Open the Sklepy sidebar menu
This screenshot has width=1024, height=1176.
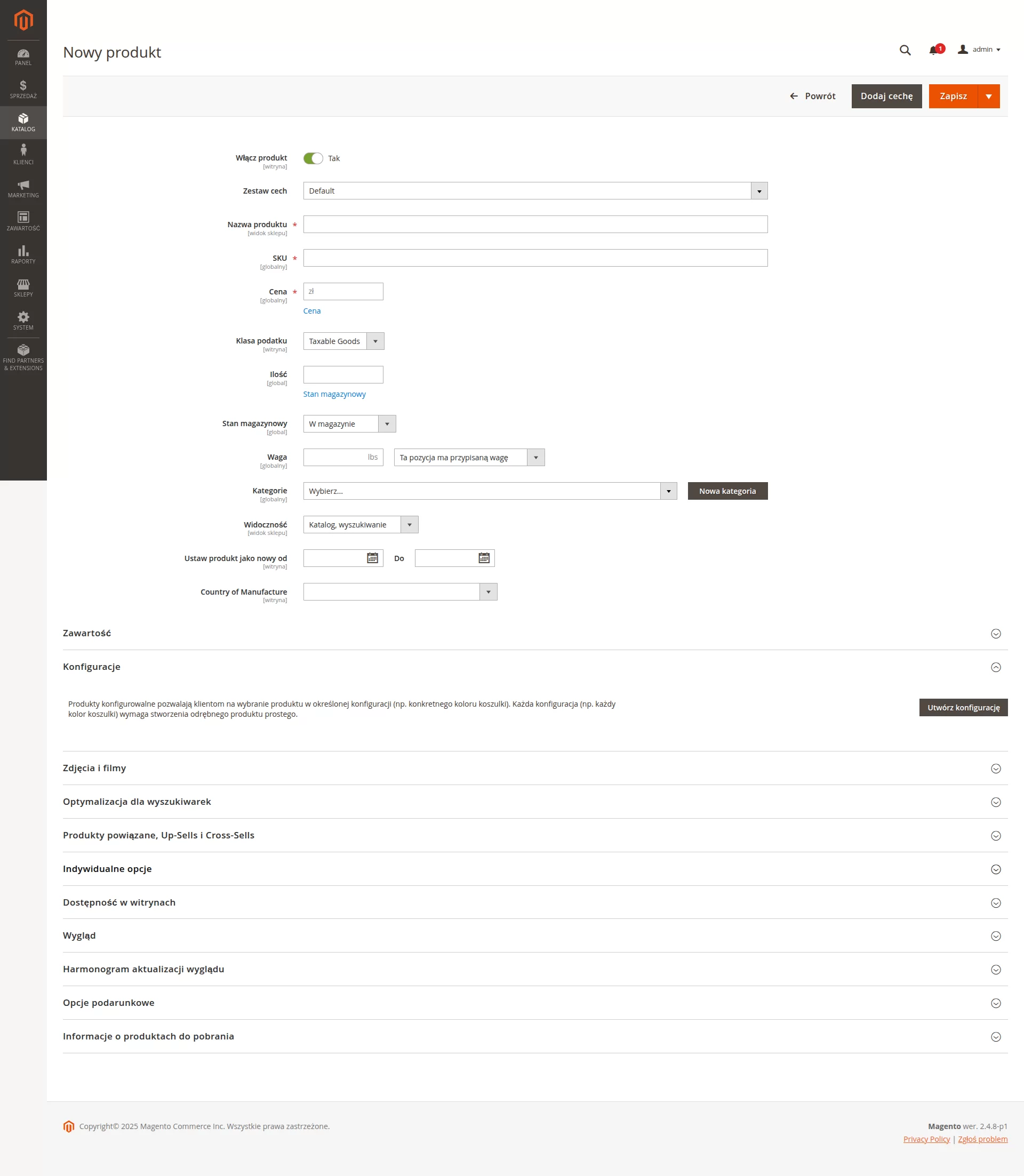[x=23, y=288]
